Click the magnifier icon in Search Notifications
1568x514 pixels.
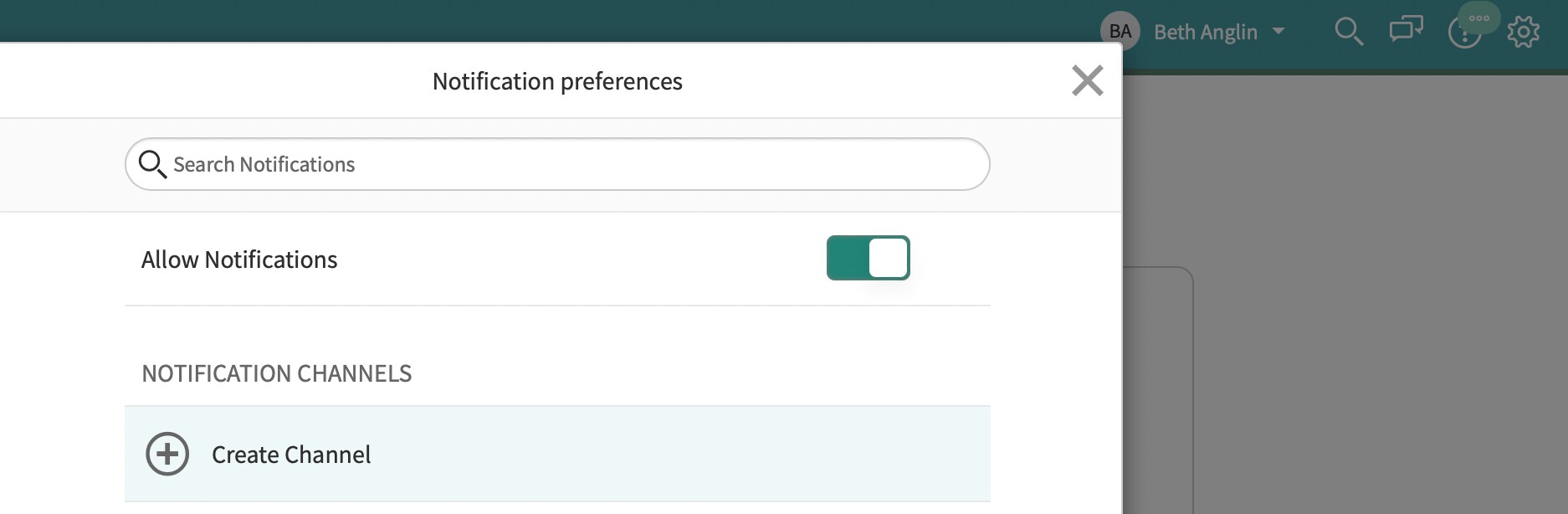pos(151,164)
